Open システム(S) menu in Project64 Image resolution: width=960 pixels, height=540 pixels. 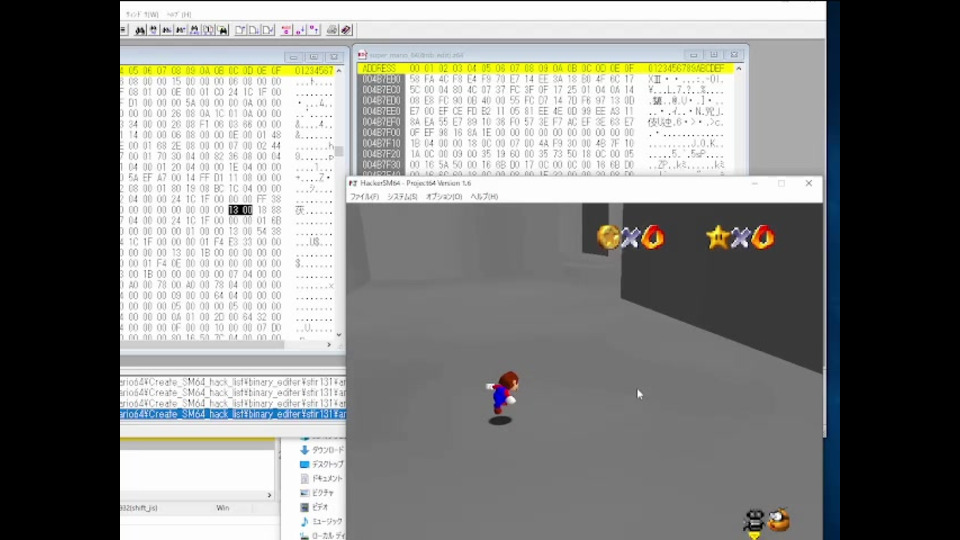click(402, 197)
